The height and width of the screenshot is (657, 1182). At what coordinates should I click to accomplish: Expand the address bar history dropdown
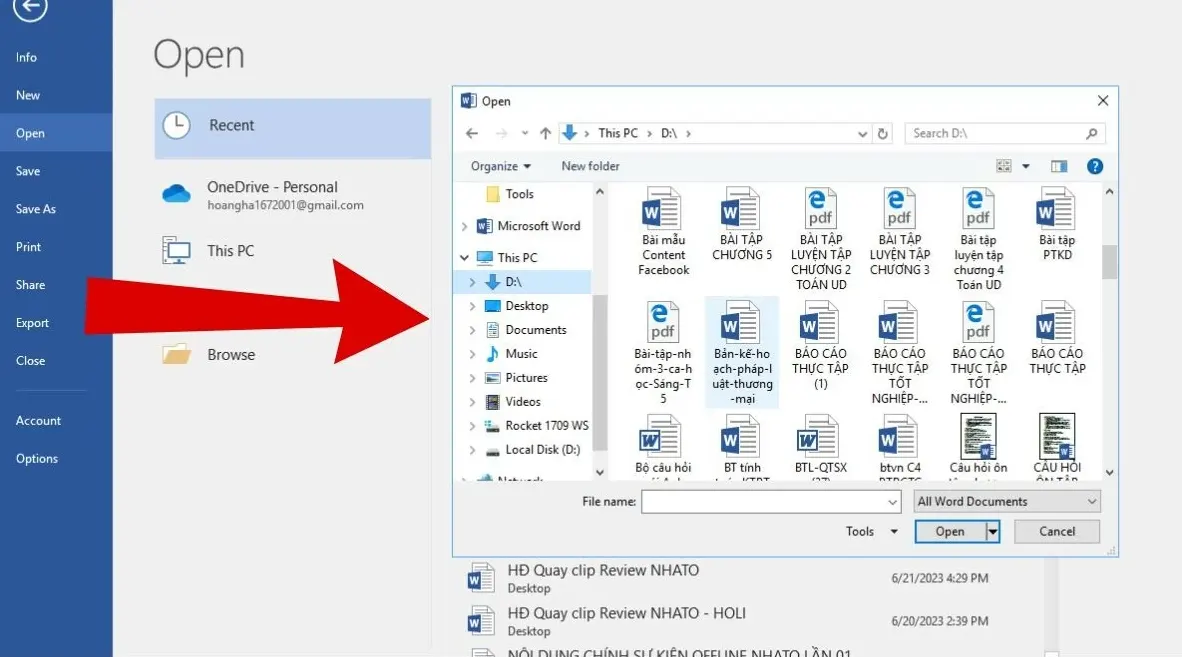point(862,134)
